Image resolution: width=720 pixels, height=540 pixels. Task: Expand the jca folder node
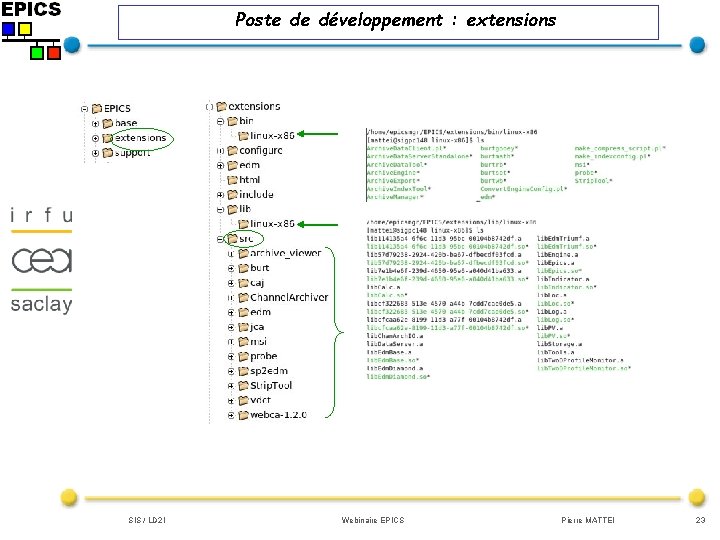(x=231, y=327)
